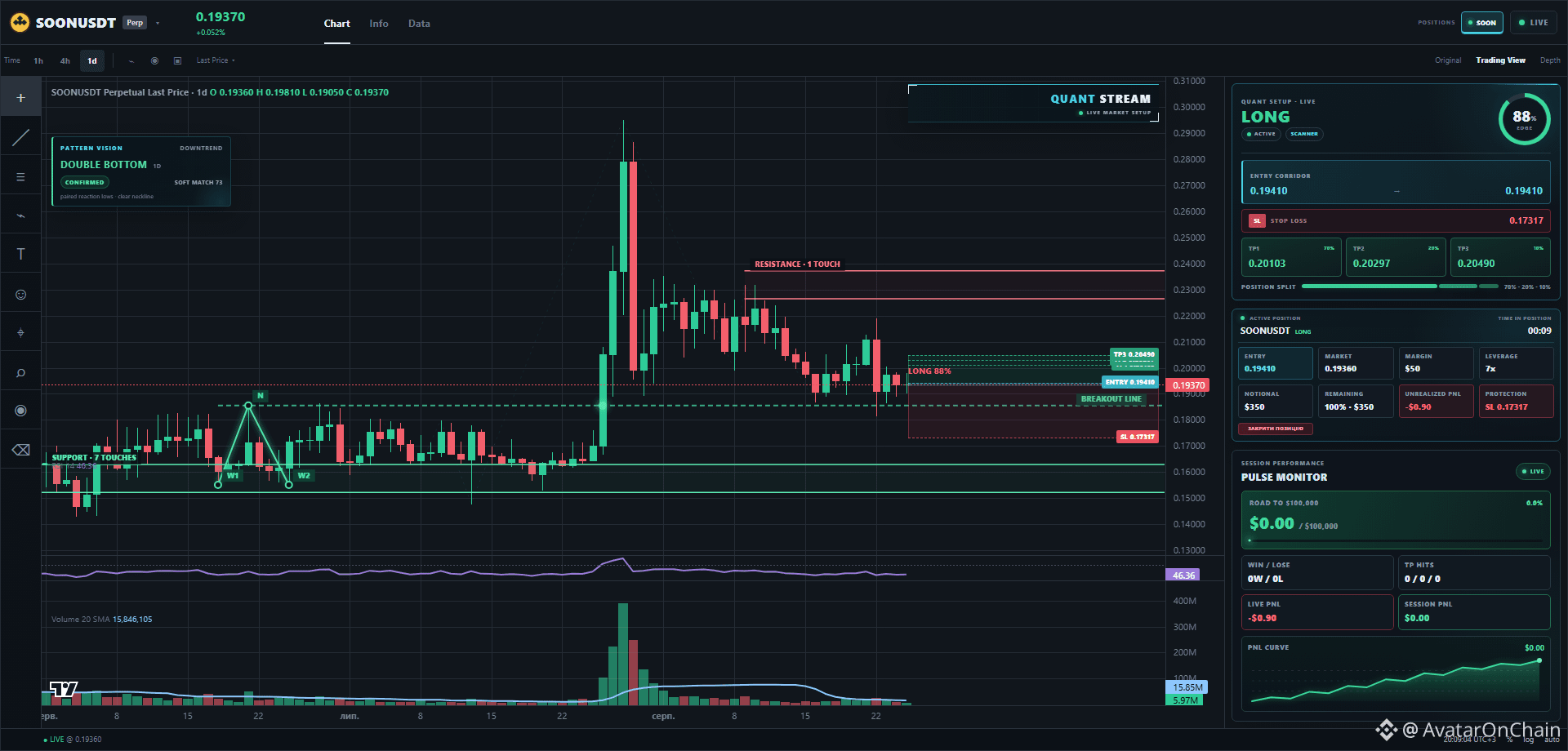Open the Data tab
This screenshot has height=751, width=1568.
(x=419, y=24)
